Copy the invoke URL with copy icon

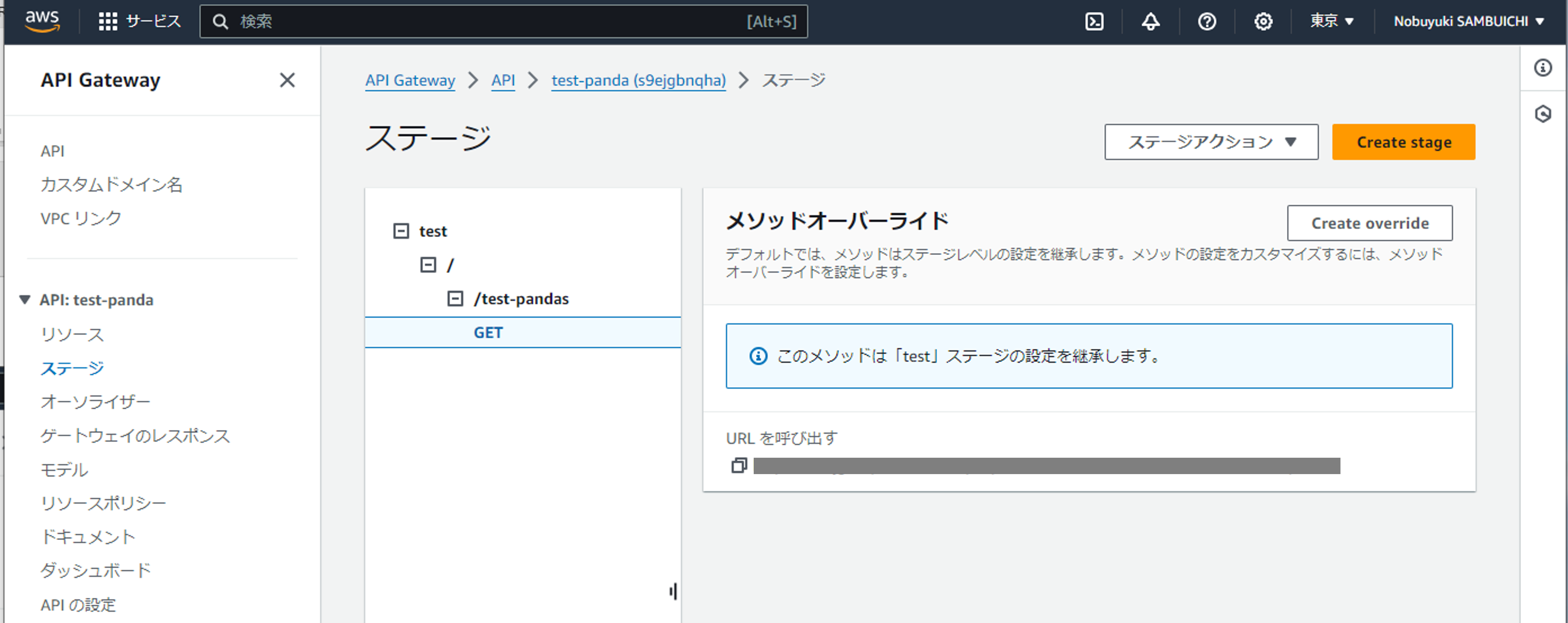point(738,466)
